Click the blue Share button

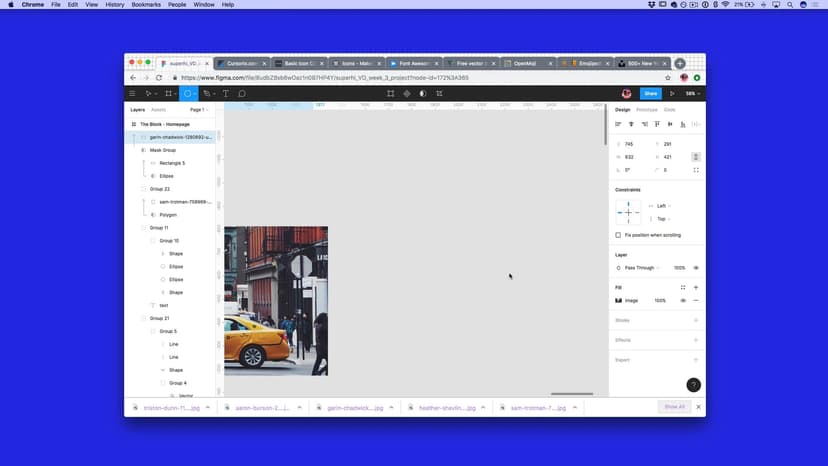[x=651, y=94]
